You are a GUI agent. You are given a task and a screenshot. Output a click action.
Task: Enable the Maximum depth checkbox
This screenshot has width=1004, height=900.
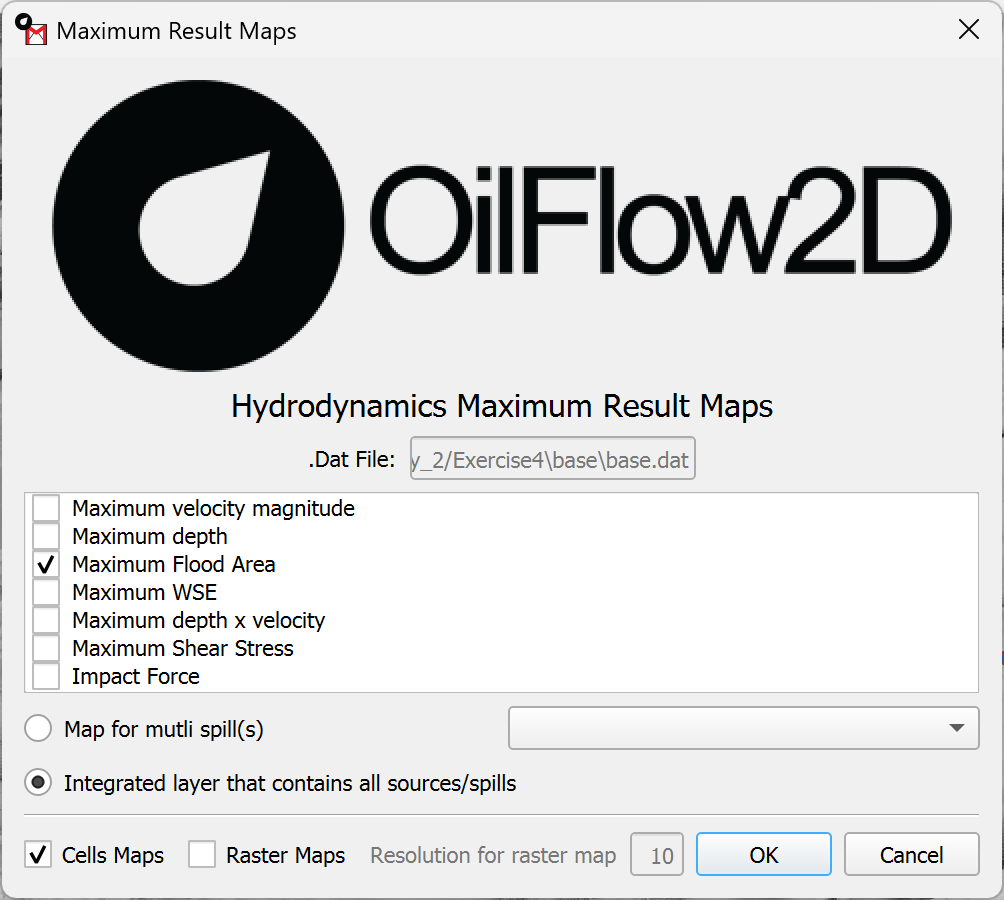pyautogui.click(x=46, y=536)
